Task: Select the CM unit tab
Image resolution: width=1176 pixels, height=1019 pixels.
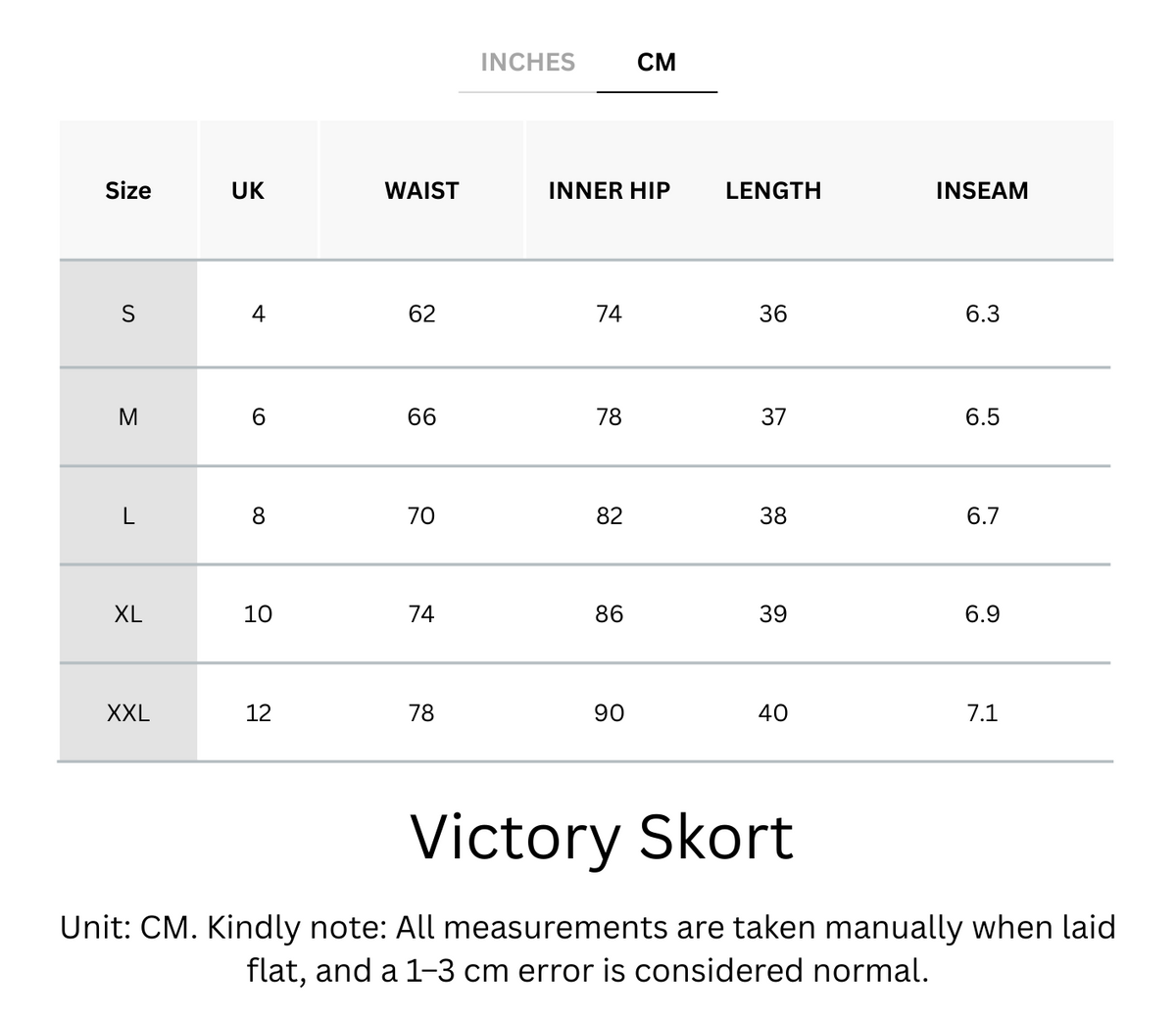Action: coord(657,62)
